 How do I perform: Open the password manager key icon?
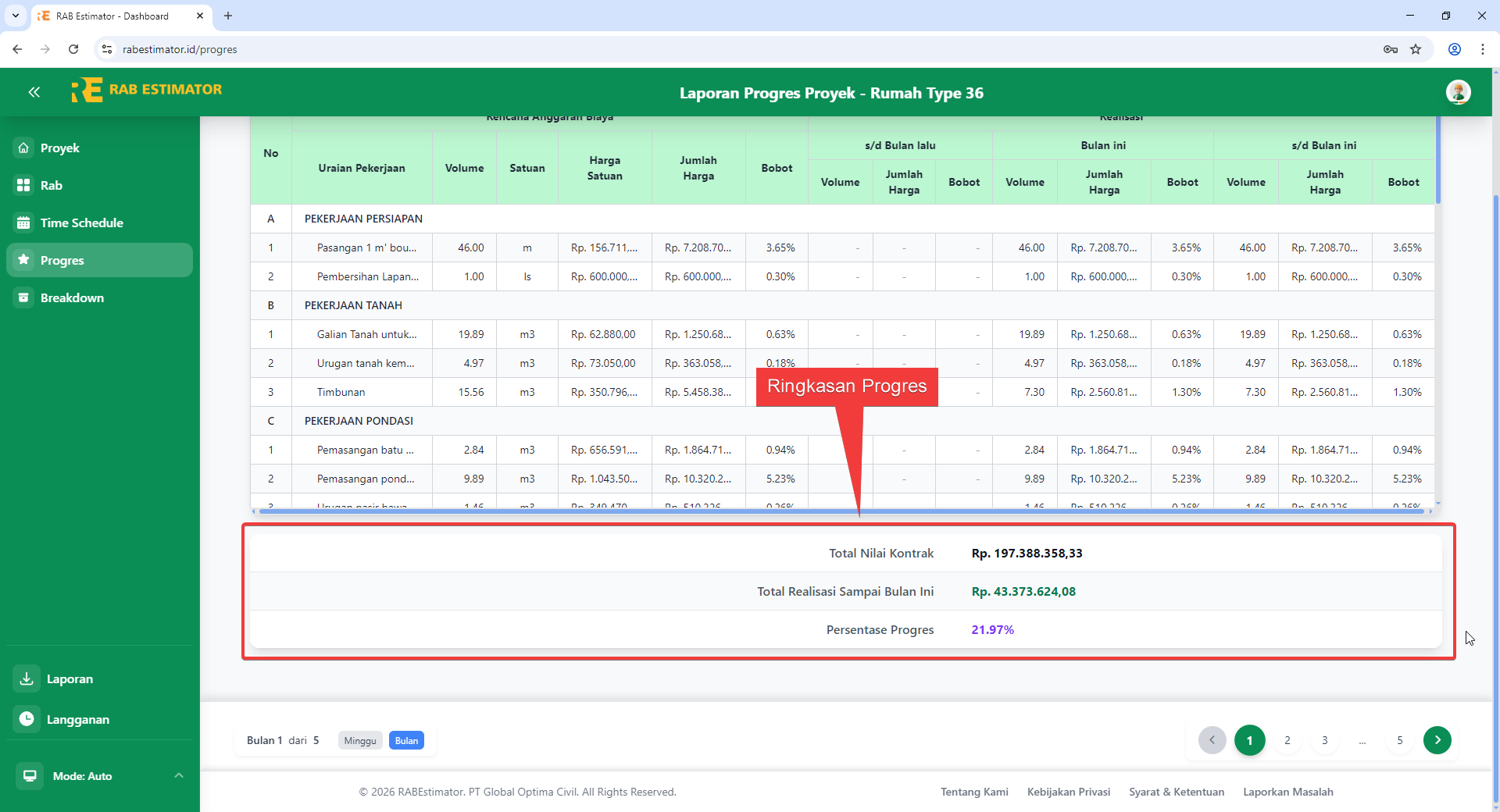[x=1391, y=49]
